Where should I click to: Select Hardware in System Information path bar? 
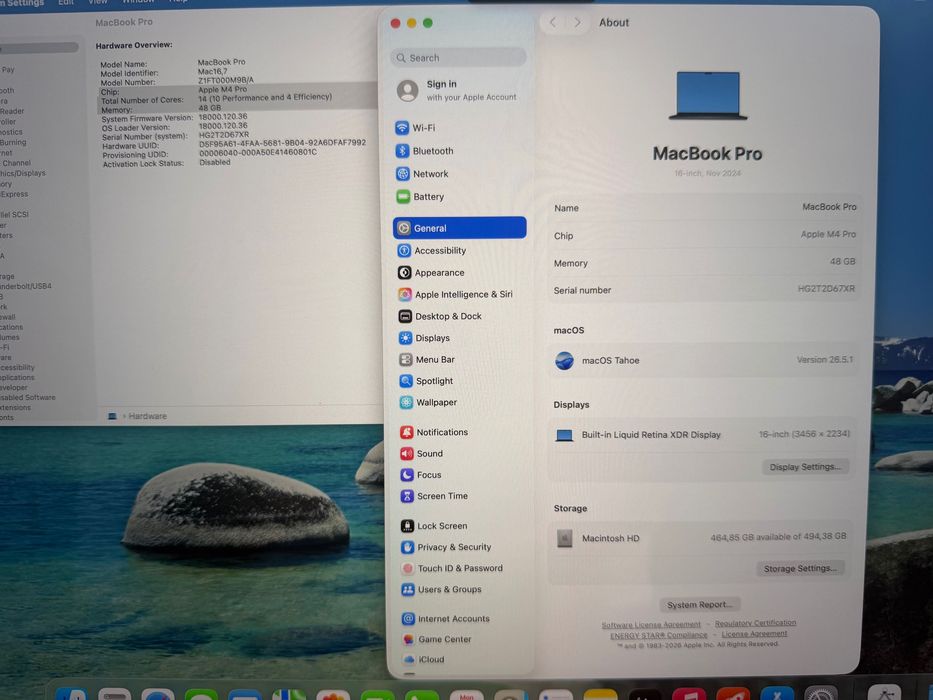click(x=147, y=416)
